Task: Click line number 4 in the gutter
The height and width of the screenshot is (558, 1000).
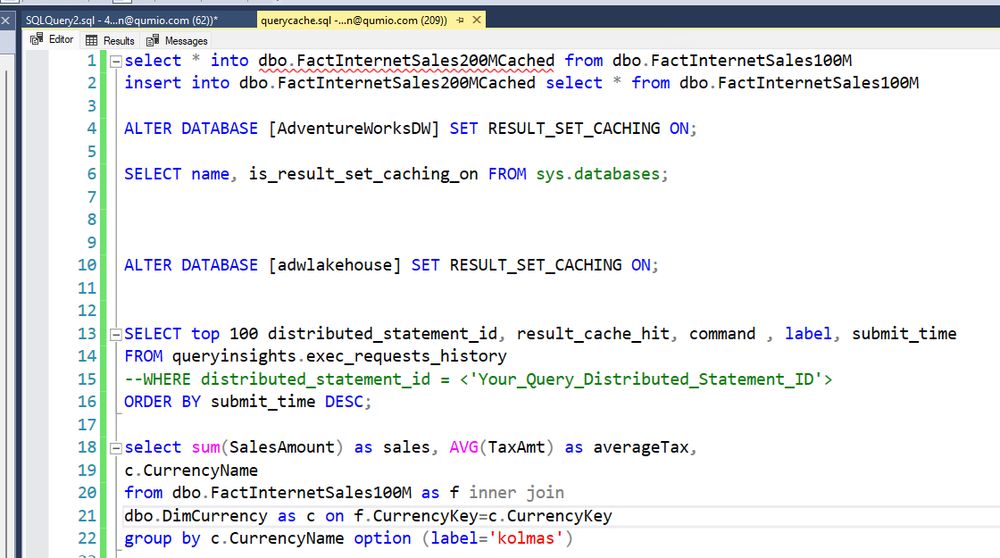Action: pyautogui.click(x=92, y=129)
